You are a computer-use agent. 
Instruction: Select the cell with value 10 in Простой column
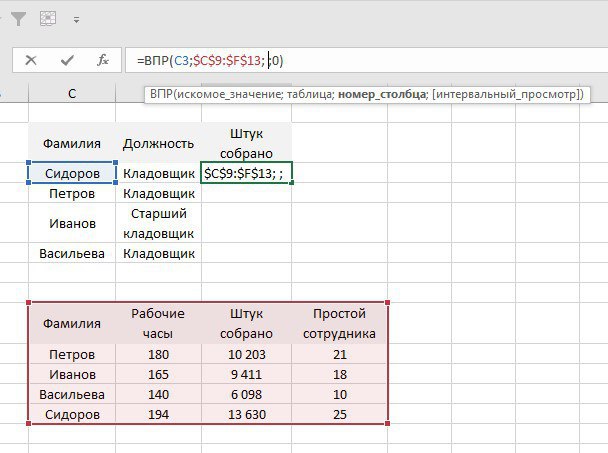pos(339,394)
